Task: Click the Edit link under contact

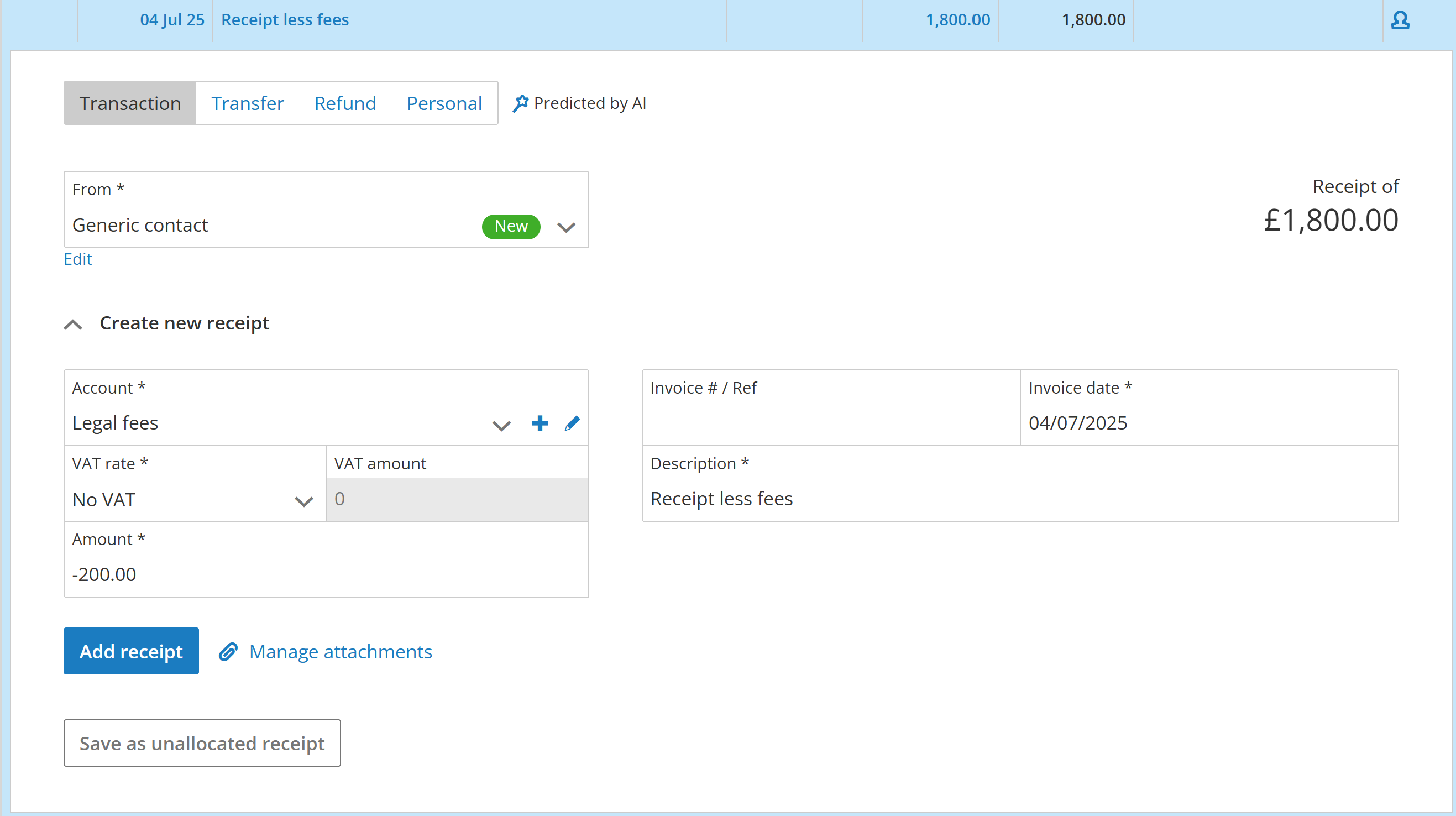Action: click(x=77, y=259)
